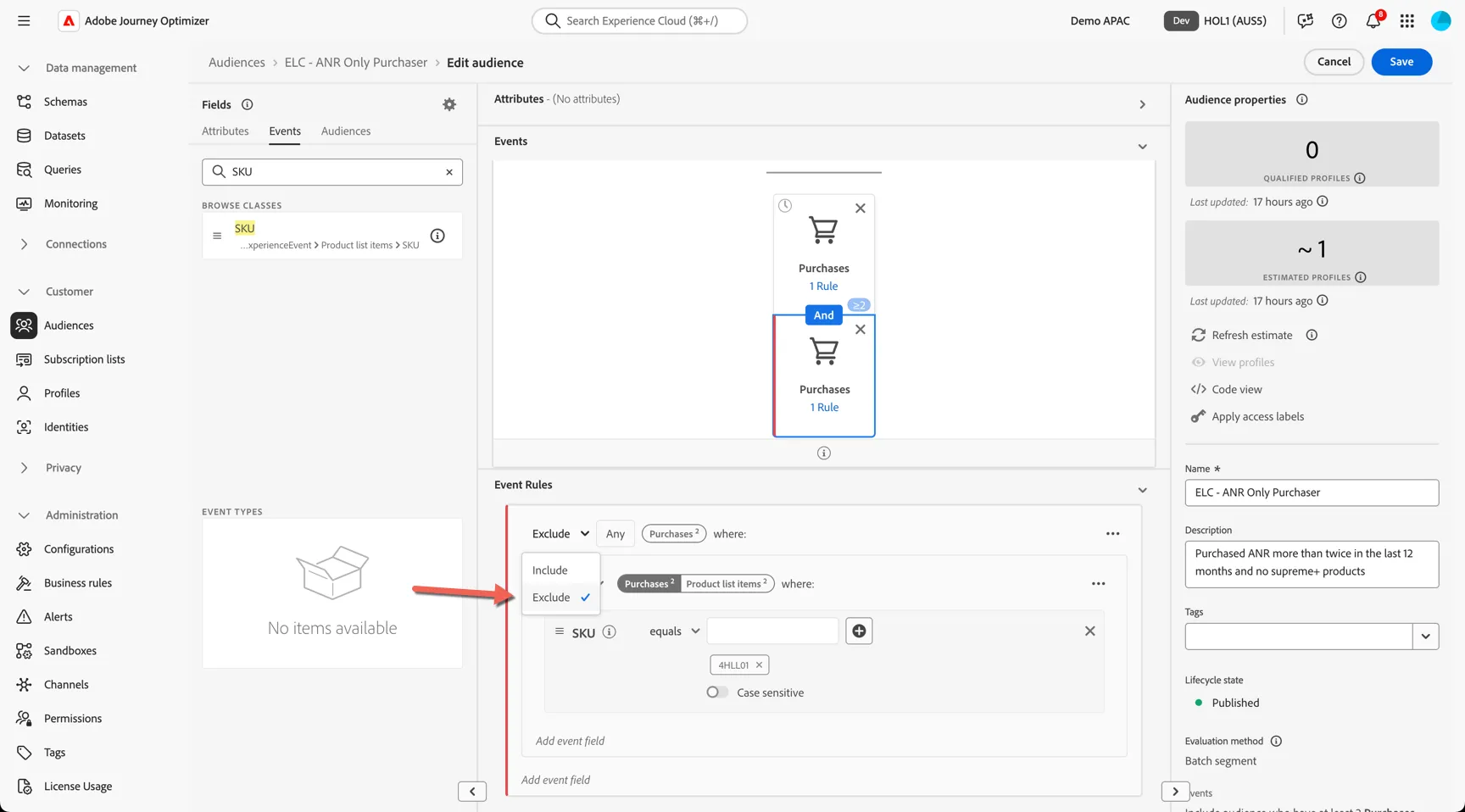
Task: Open Queries in the sidebar
Action: 63,170
